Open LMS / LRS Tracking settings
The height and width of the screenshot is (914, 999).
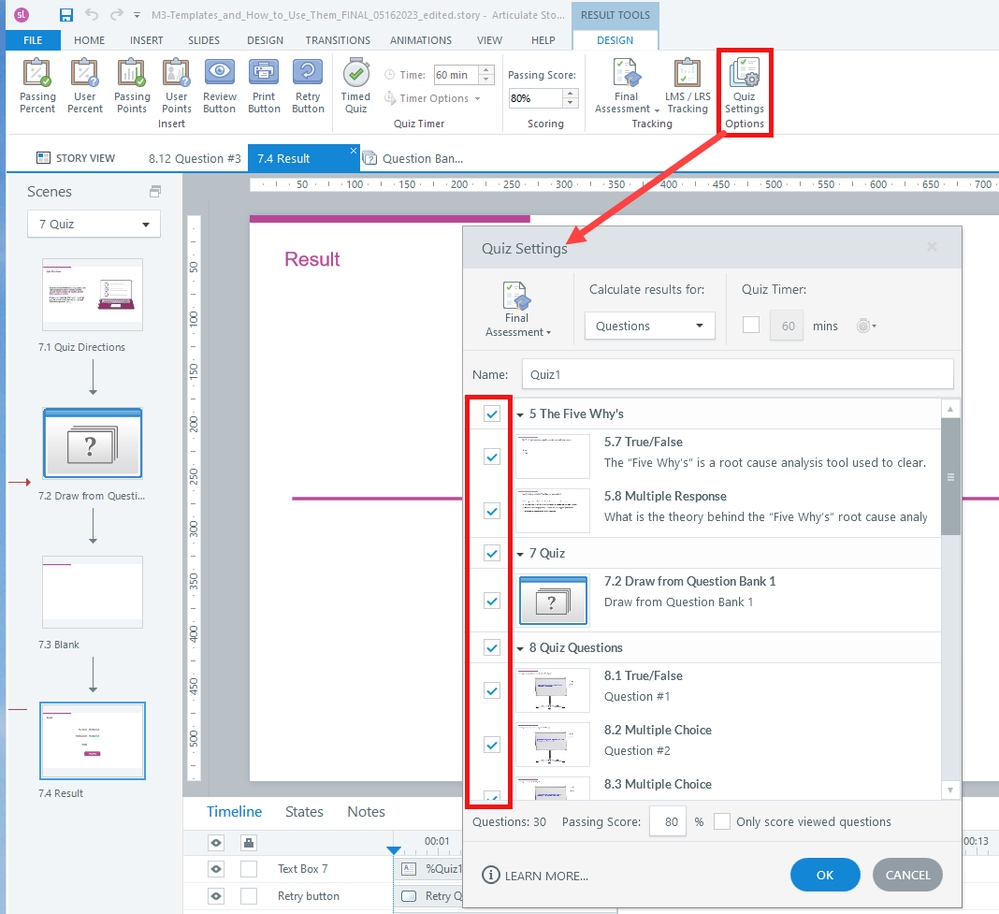(x=687, y=87)
